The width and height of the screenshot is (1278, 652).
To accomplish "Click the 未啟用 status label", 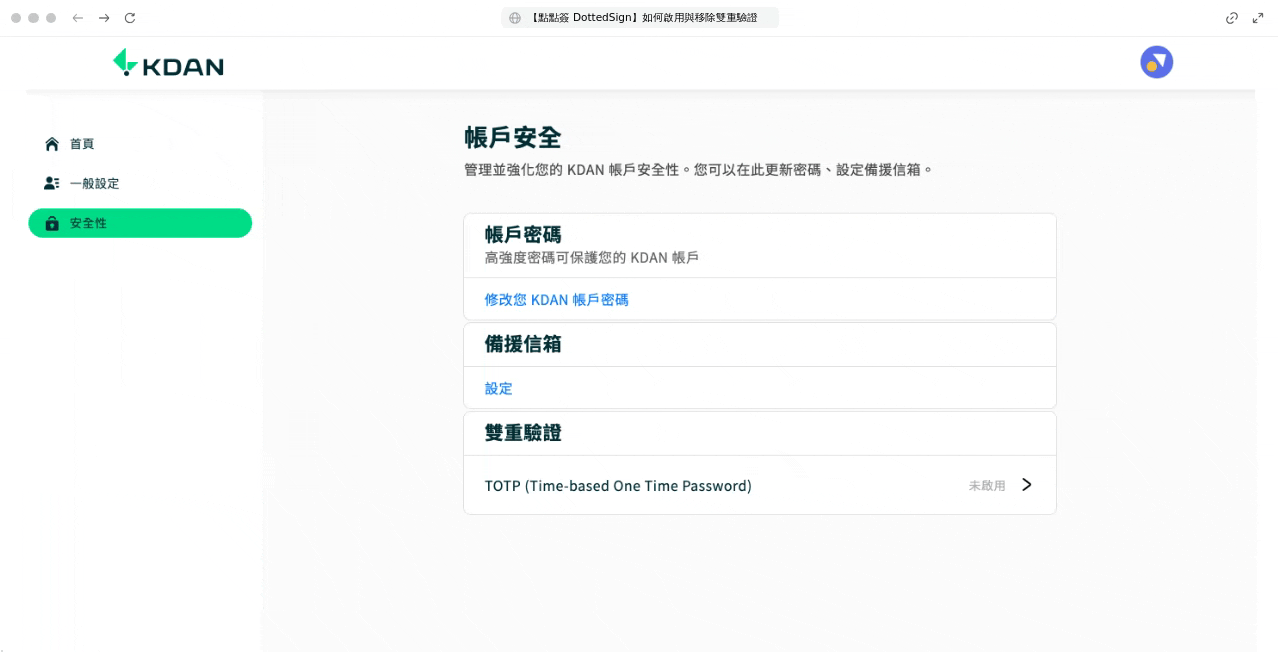I will pyautogui.click(x=987, y=486).
